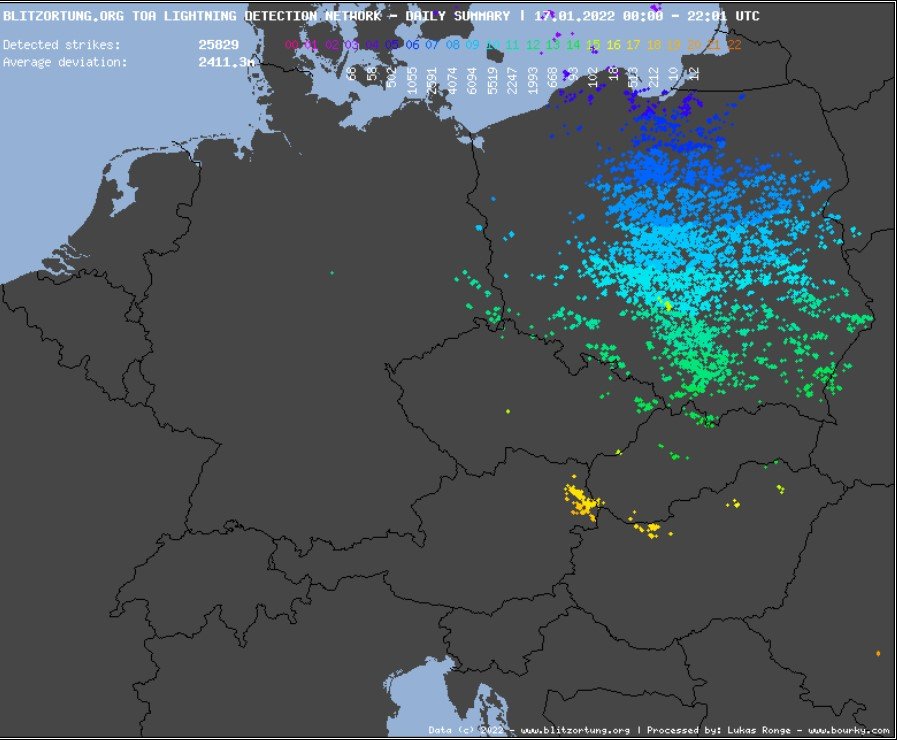Click the yellow strike cluster in eastern Hungary
Screen dimensions: 897x740
pyautogui.click(x=734, y=504)
